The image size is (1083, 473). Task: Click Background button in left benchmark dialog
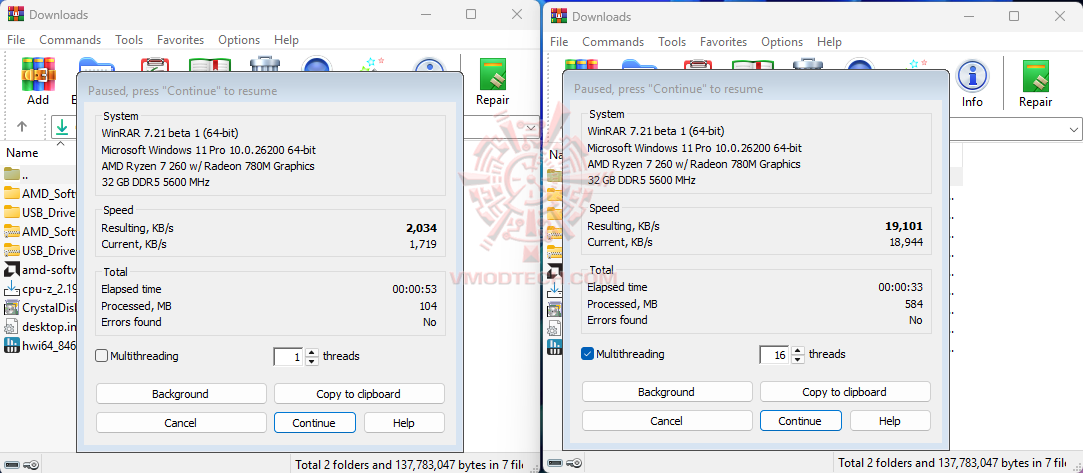click(181, 394)
